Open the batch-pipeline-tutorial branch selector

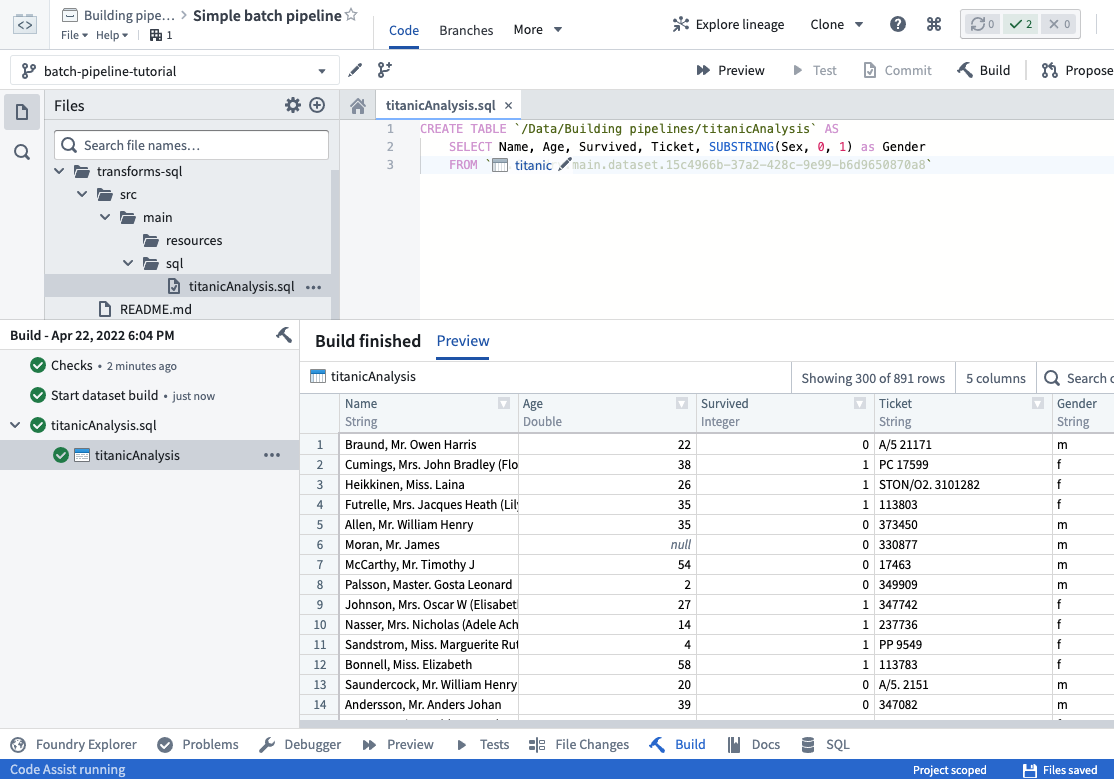175,71
